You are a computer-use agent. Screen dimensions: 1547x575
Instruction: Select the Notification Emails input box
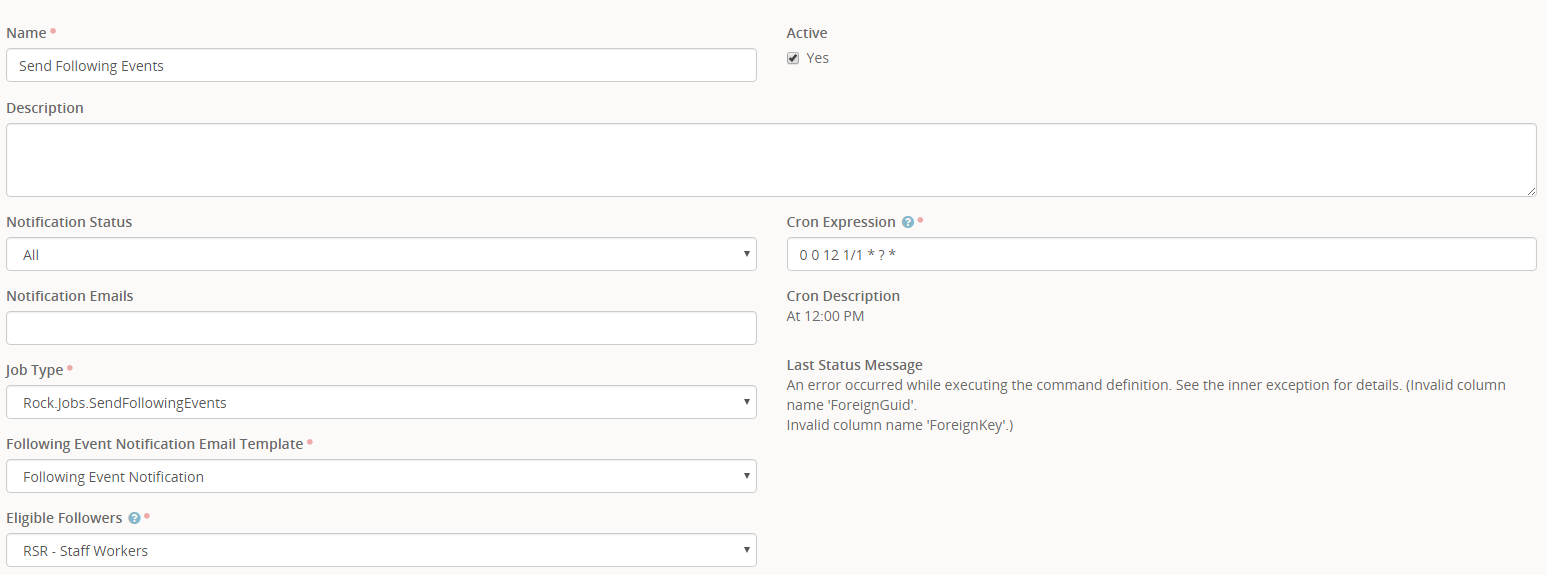(381, 328)
